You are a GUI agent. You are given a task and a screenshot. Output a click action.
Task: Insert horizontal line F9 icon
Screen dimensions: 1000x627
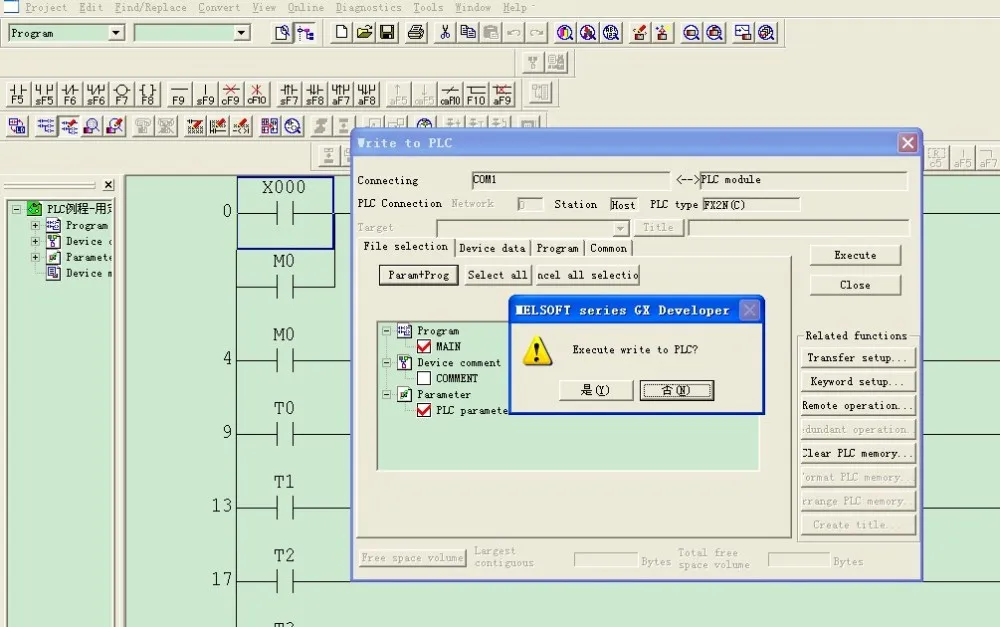click(179, 94)
